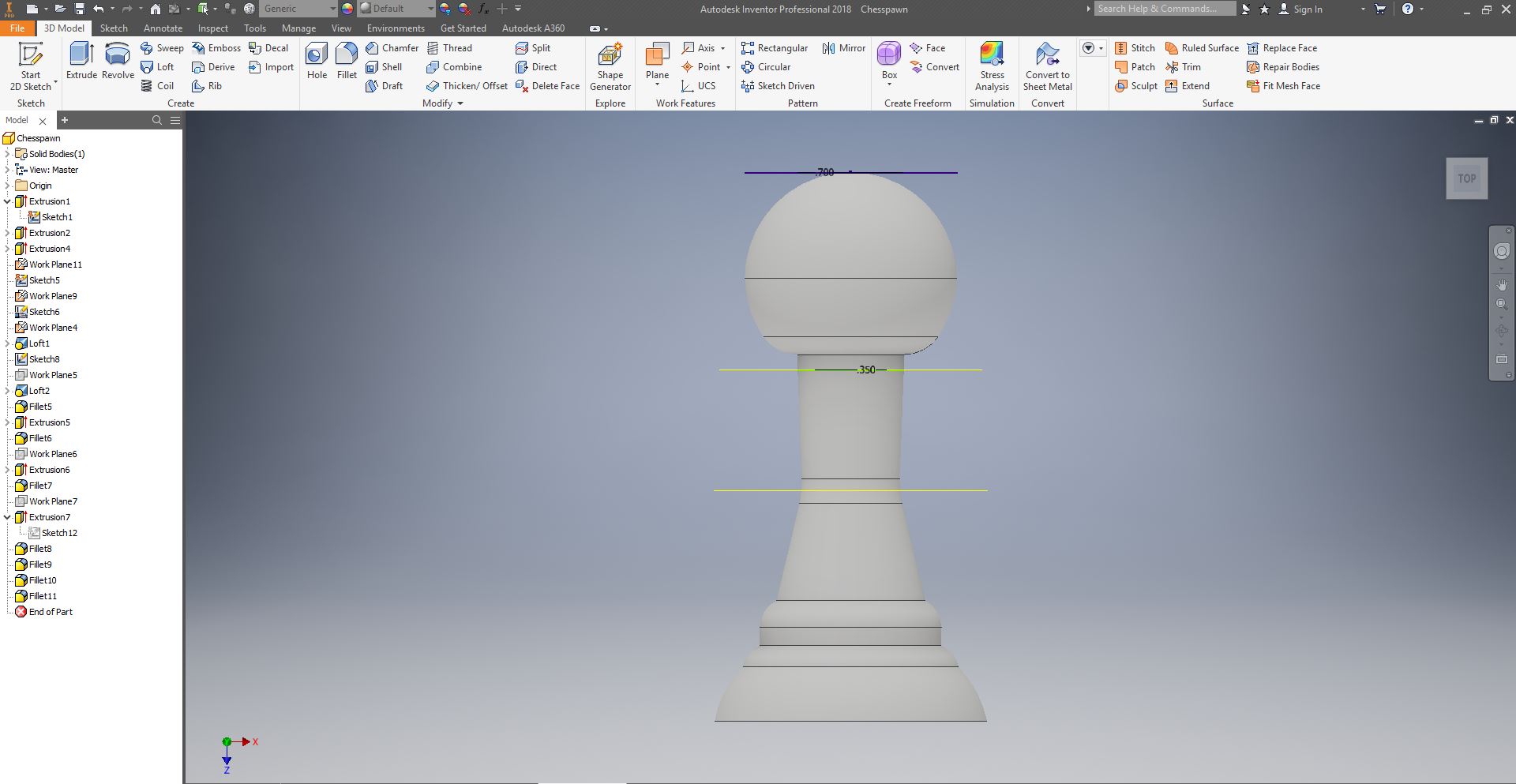Click the Undo arrow in quick access
Image resolution: width=1516 pixels, height=784 pixels.
[x=99, y=9]
